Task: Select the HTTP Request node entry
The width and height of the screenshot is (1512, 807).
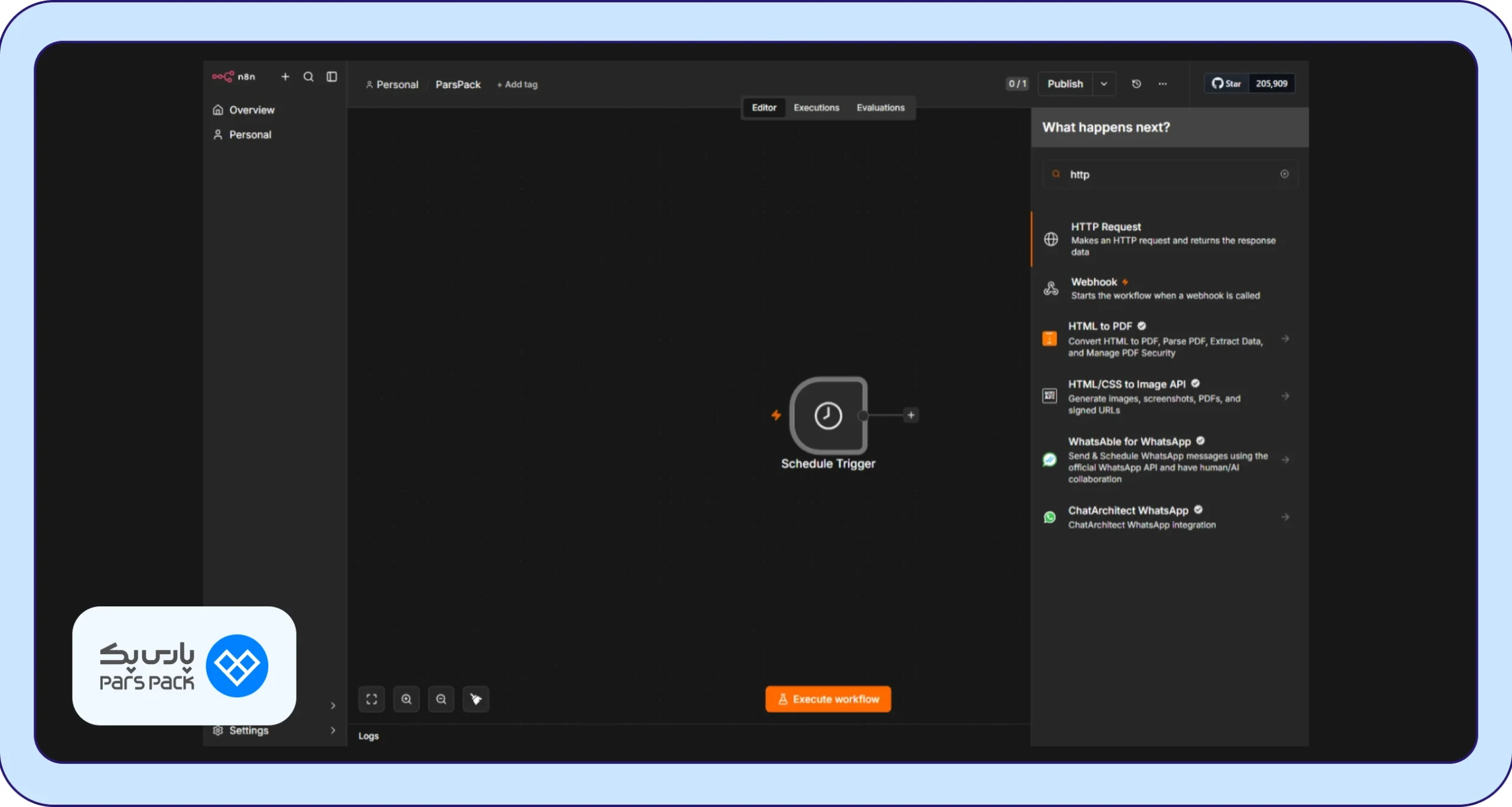Action: [1169, 239]
